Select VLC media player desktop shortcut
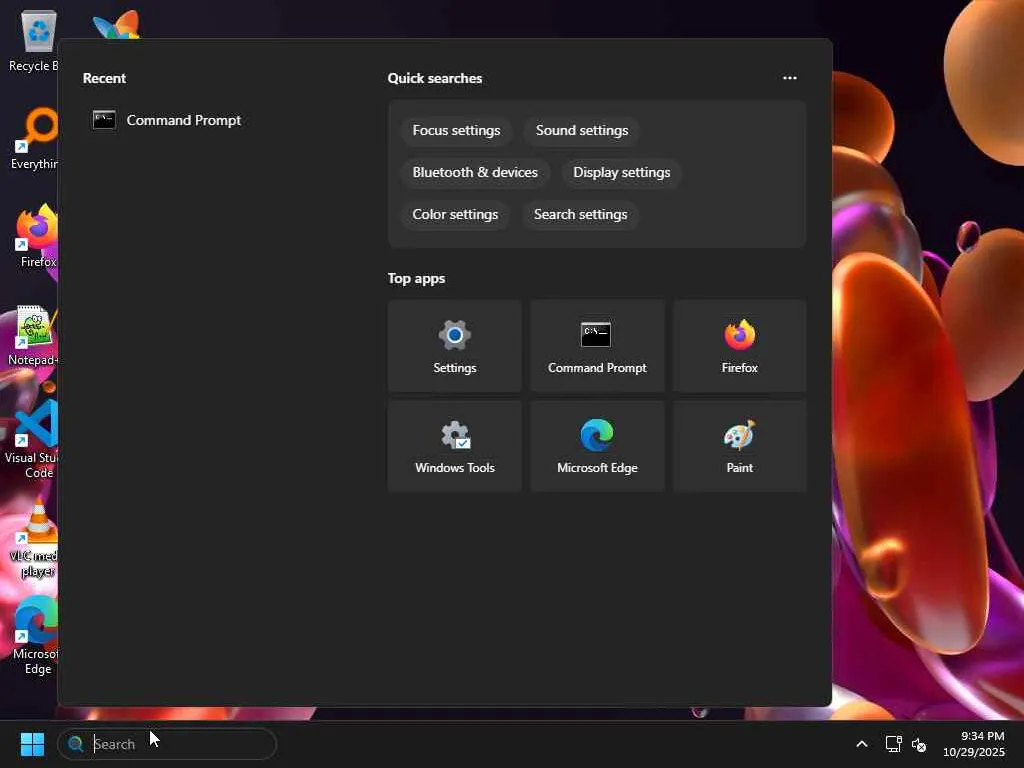This screenshot has height=768, width=1024. tap(33, 538)
